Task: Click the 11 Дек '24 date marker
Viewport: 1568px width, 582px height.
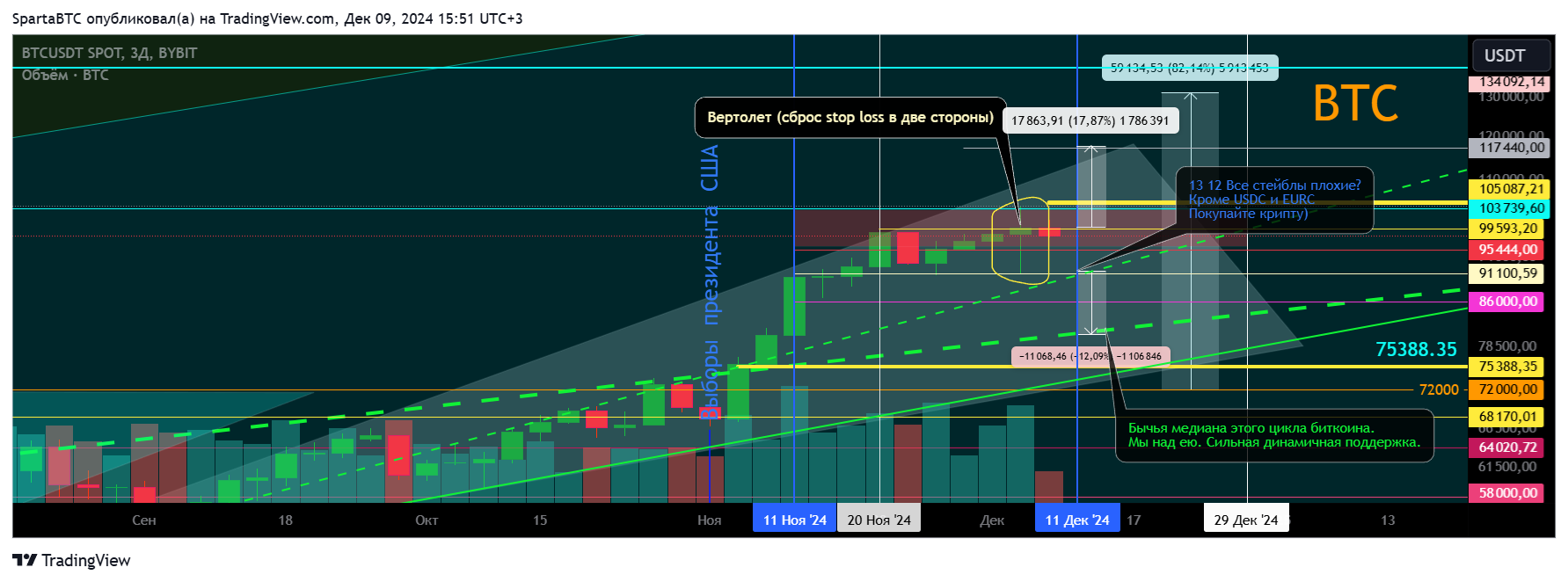Action: 1077,520
